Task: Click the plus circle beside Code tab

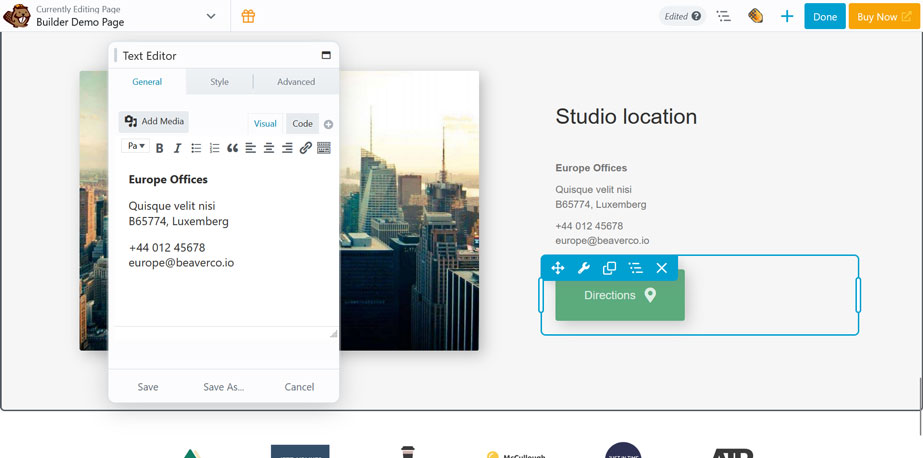Action: [328, 124]
